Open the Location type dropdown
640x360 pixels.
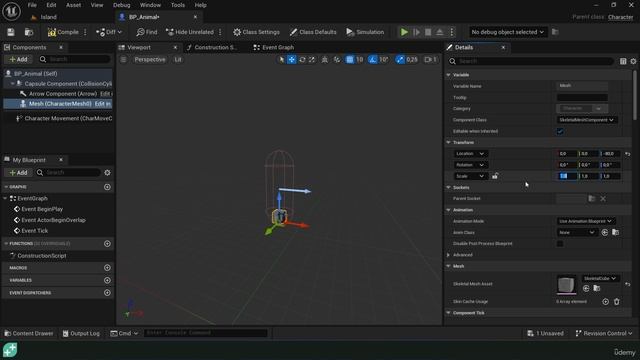[x=470, y=154]
